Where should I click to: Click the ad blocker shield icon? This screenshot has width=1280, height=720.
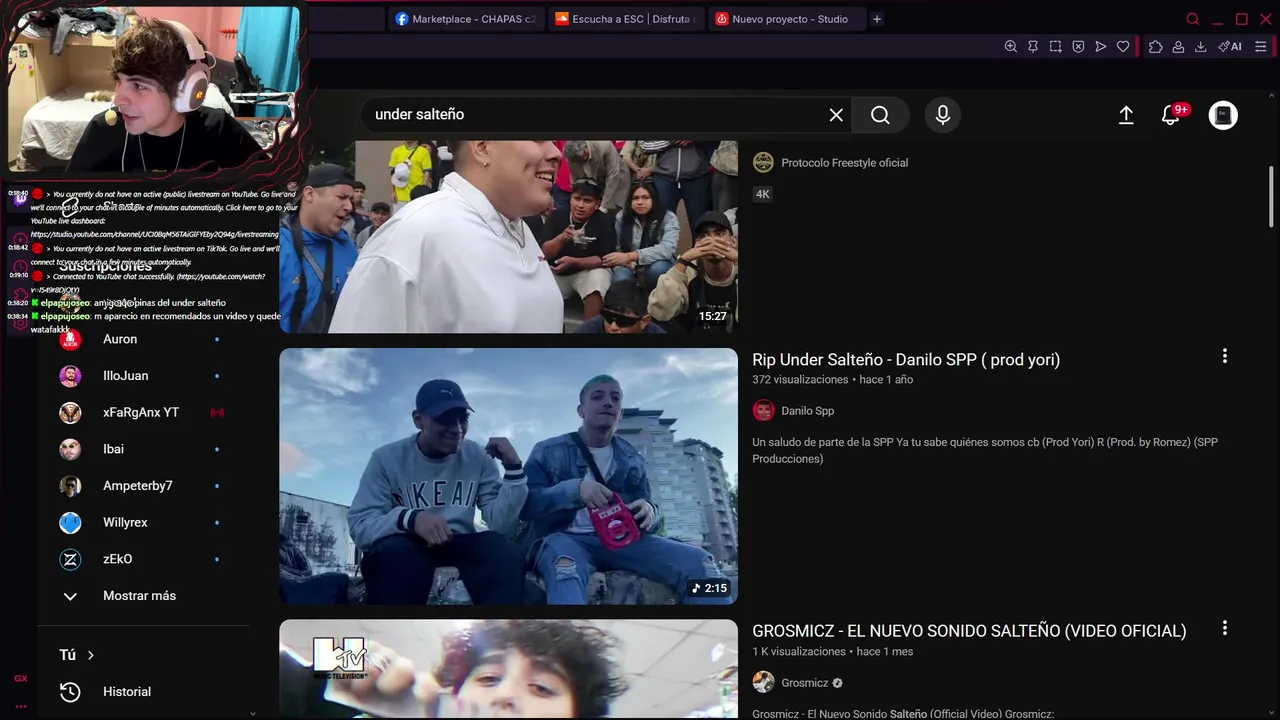pyautogui.click(x=1078, y=47)
